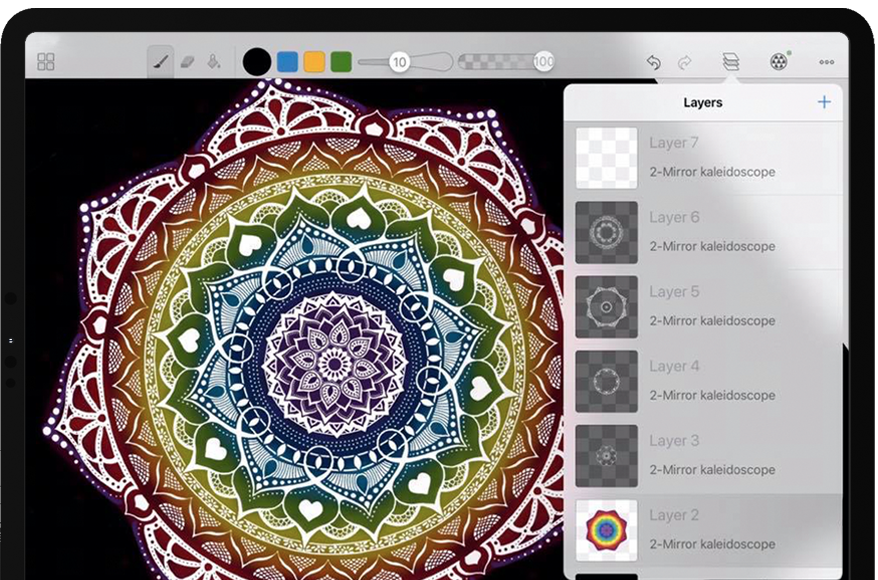Pick the black color swatch
This screenshot has width=878, height=580.
[257, 62]
